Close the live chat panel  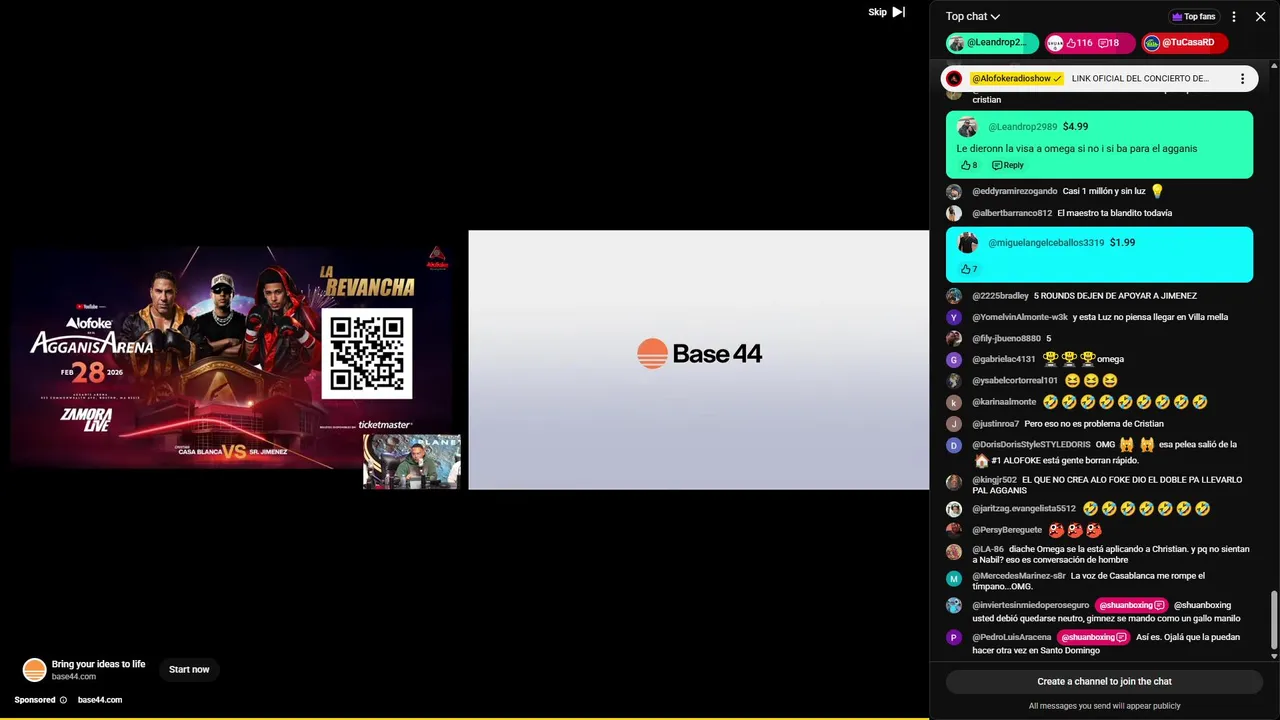(x=1260, y=16)
